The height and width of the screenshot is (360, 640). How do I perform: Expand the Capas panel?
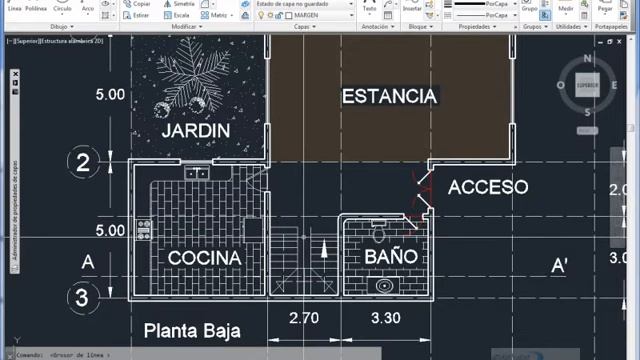click(305, 27)
